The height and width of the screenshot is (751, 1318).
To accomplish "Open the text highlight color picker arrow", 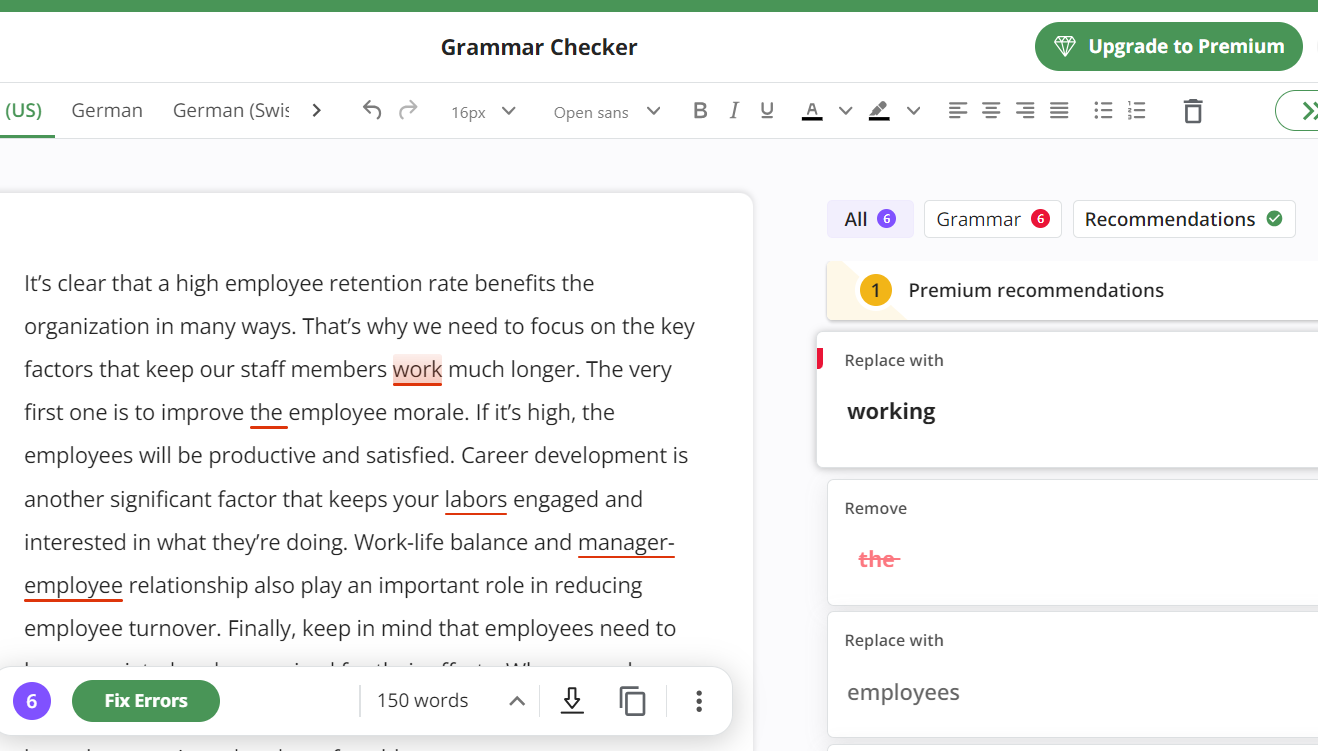I will (913, 111).
